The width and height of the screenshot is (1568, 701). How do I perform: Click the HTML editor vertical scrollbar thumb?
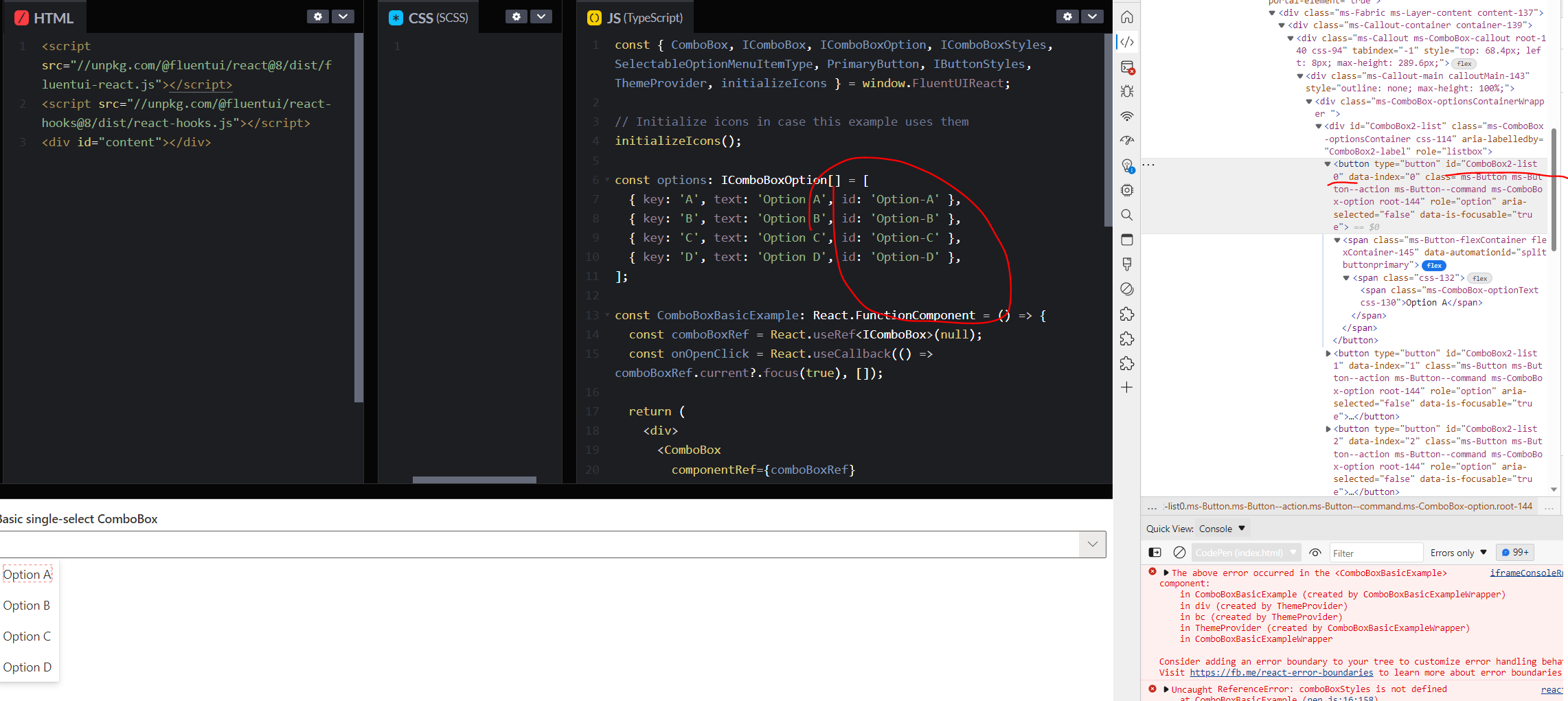coord(358,218)
